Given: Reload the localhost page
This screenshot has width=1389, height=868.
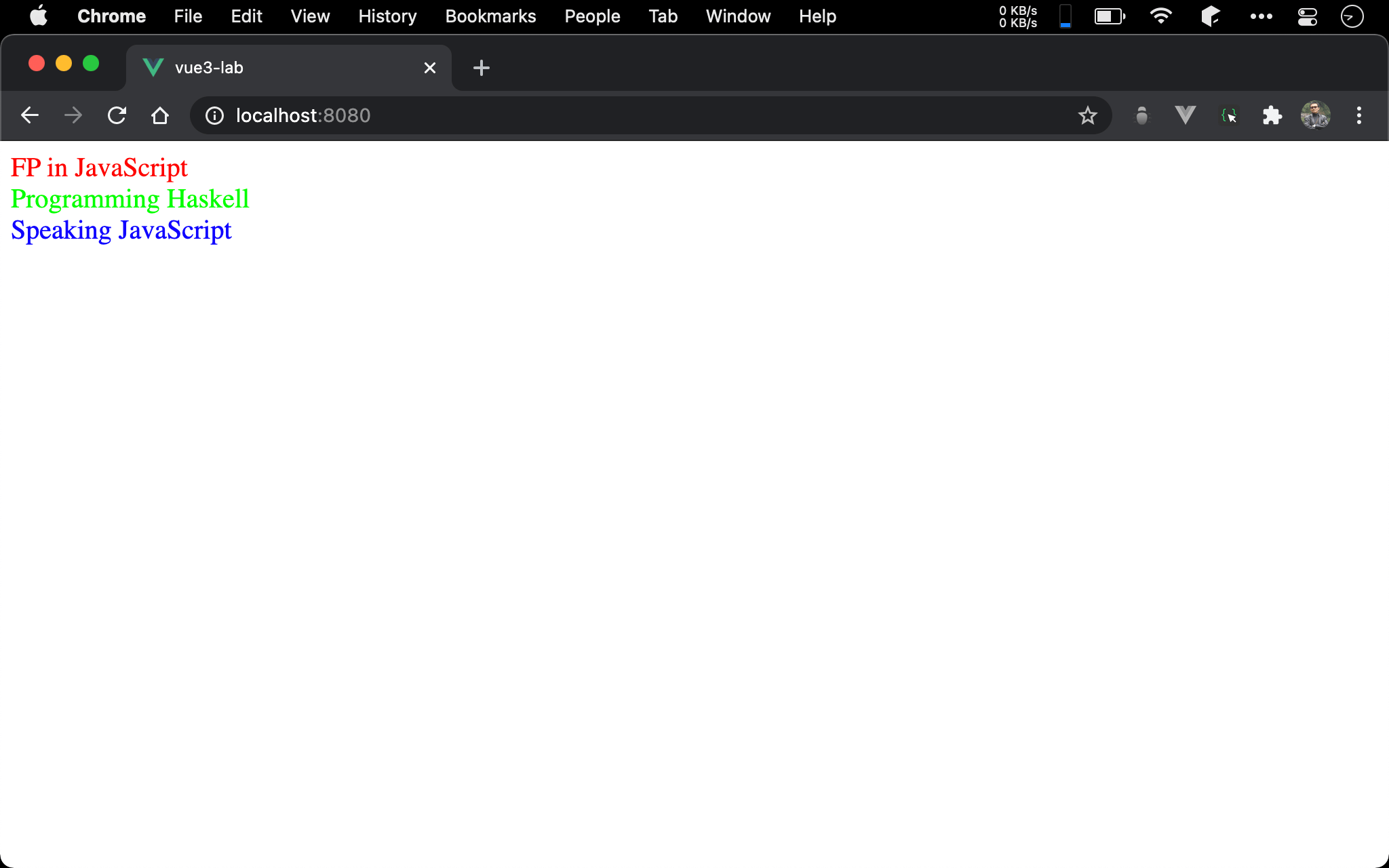Looking at the screenshot, I should (117, 115).
